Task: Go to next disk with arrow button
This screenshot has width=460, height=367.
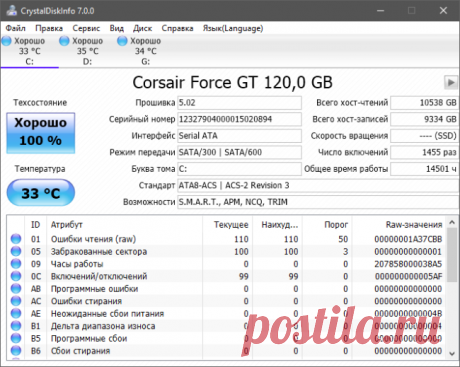Action: tap(451, 82)
